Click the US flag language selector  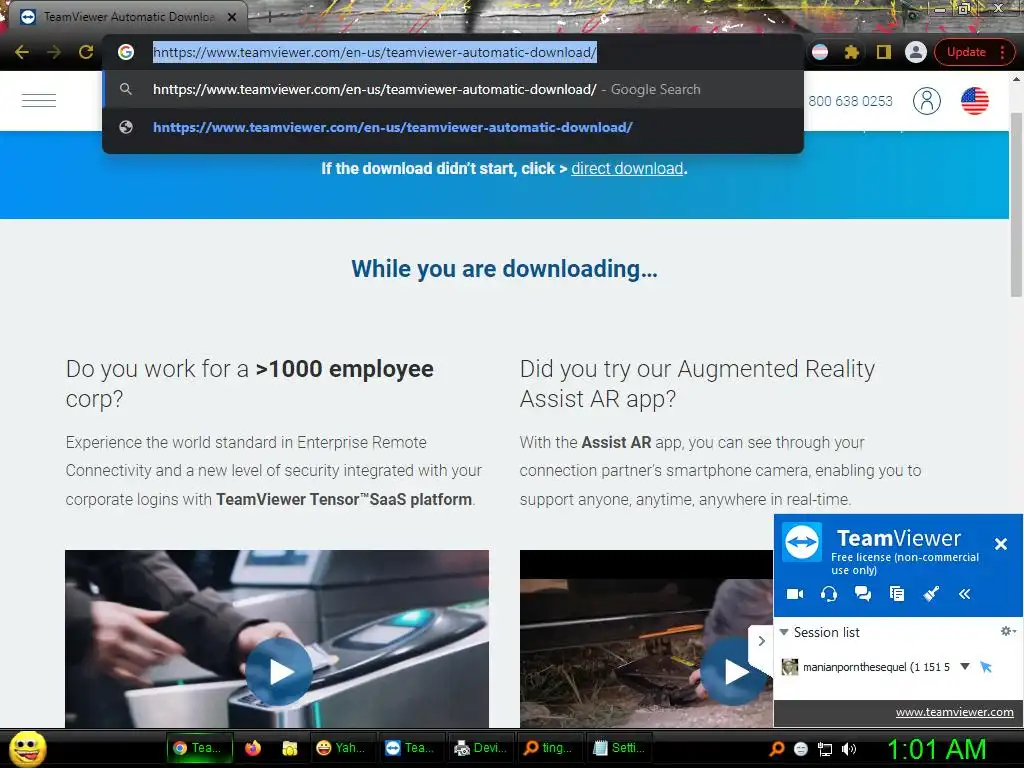pos(974,101)
